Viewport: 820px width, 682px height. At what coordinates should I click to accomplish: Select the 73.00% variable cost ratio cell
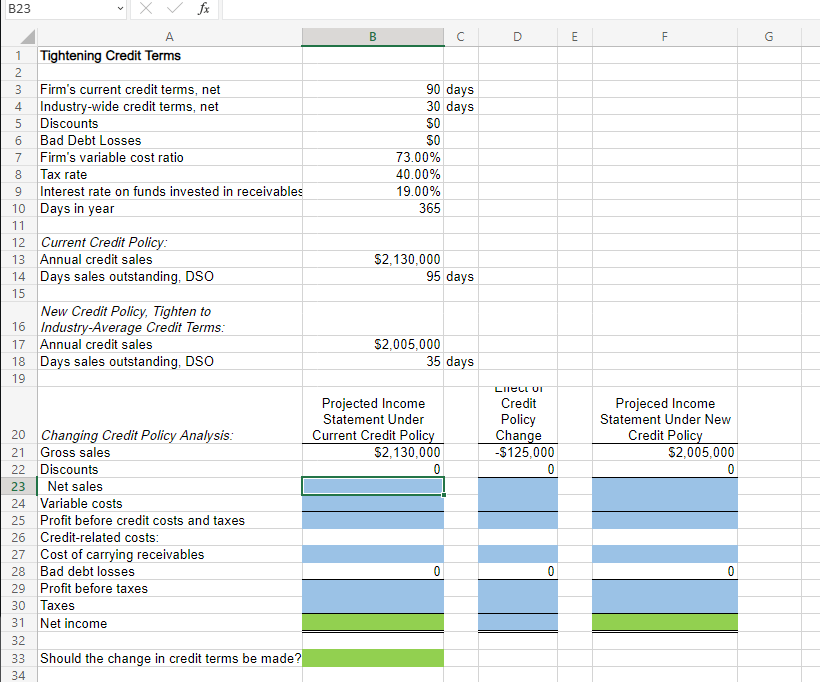[x=372, y=157]
